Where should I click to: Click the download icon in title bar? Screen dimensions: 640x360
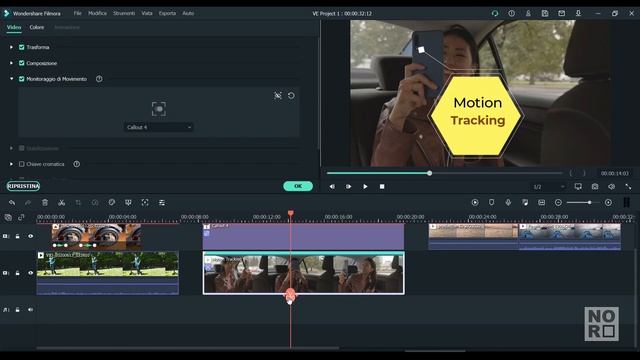coord(578,13)
